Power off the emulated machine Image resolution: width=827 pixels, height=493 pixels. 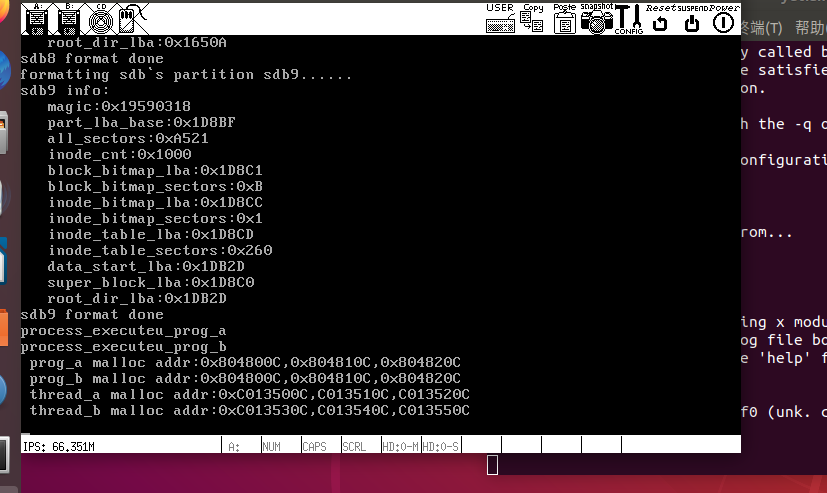(x=723, y=18)
